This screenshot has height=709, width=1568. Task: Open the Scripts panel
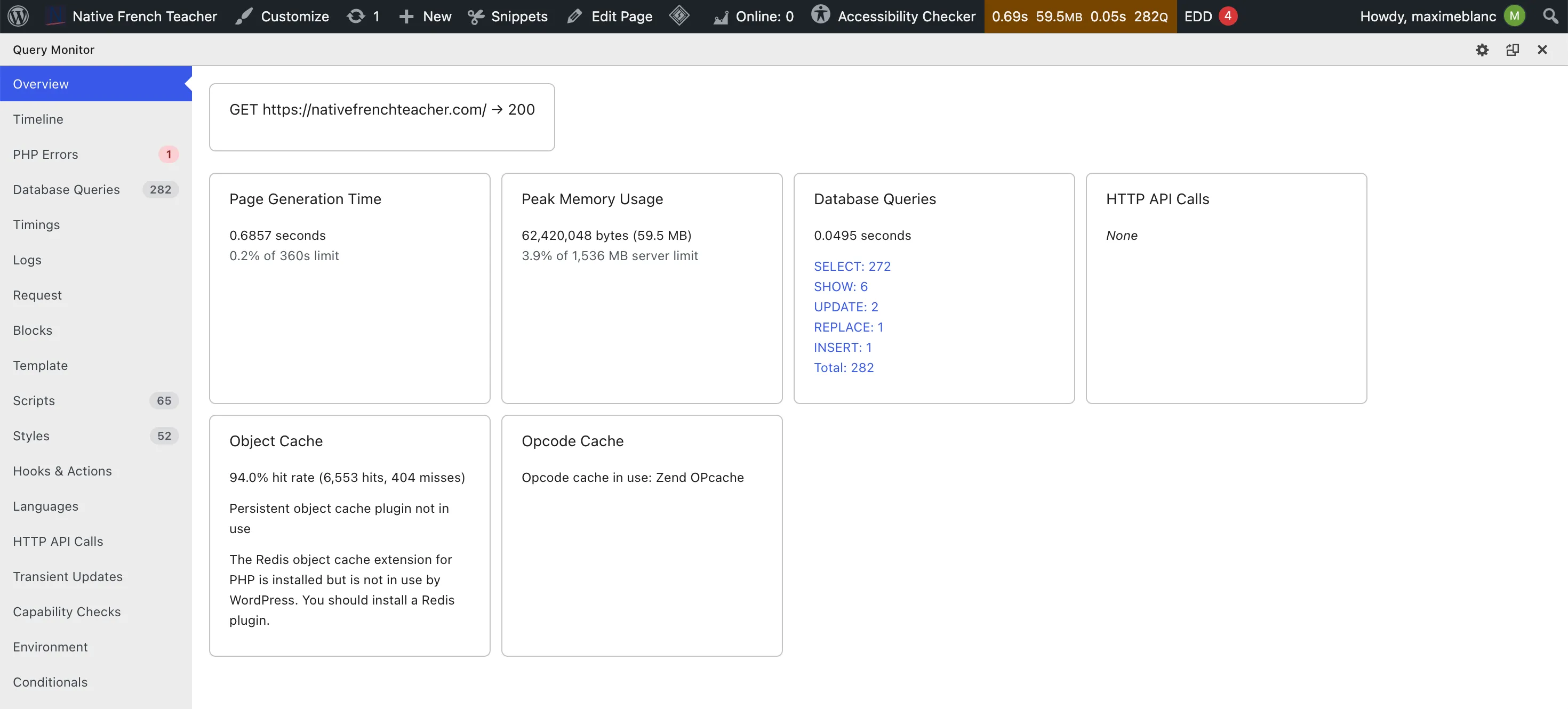pos(95,401)
